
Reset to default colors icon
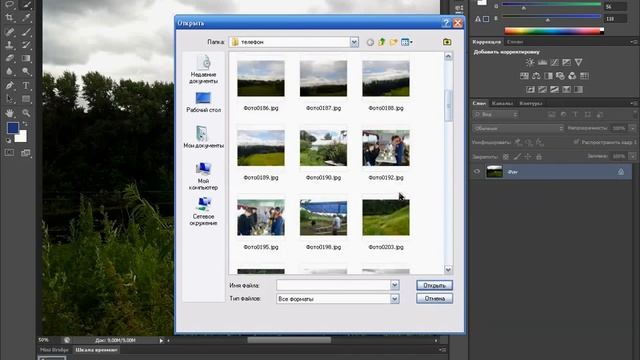pos(8,140)
